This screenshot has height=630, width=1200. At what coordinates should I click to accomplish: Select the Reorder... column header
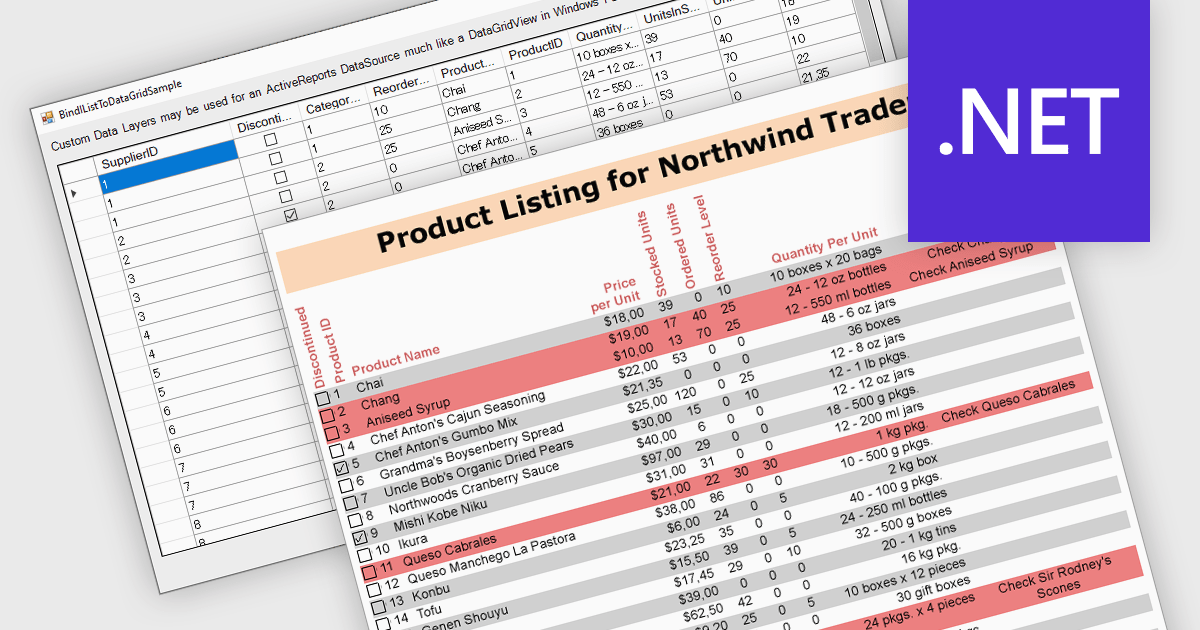click(400, 90)
